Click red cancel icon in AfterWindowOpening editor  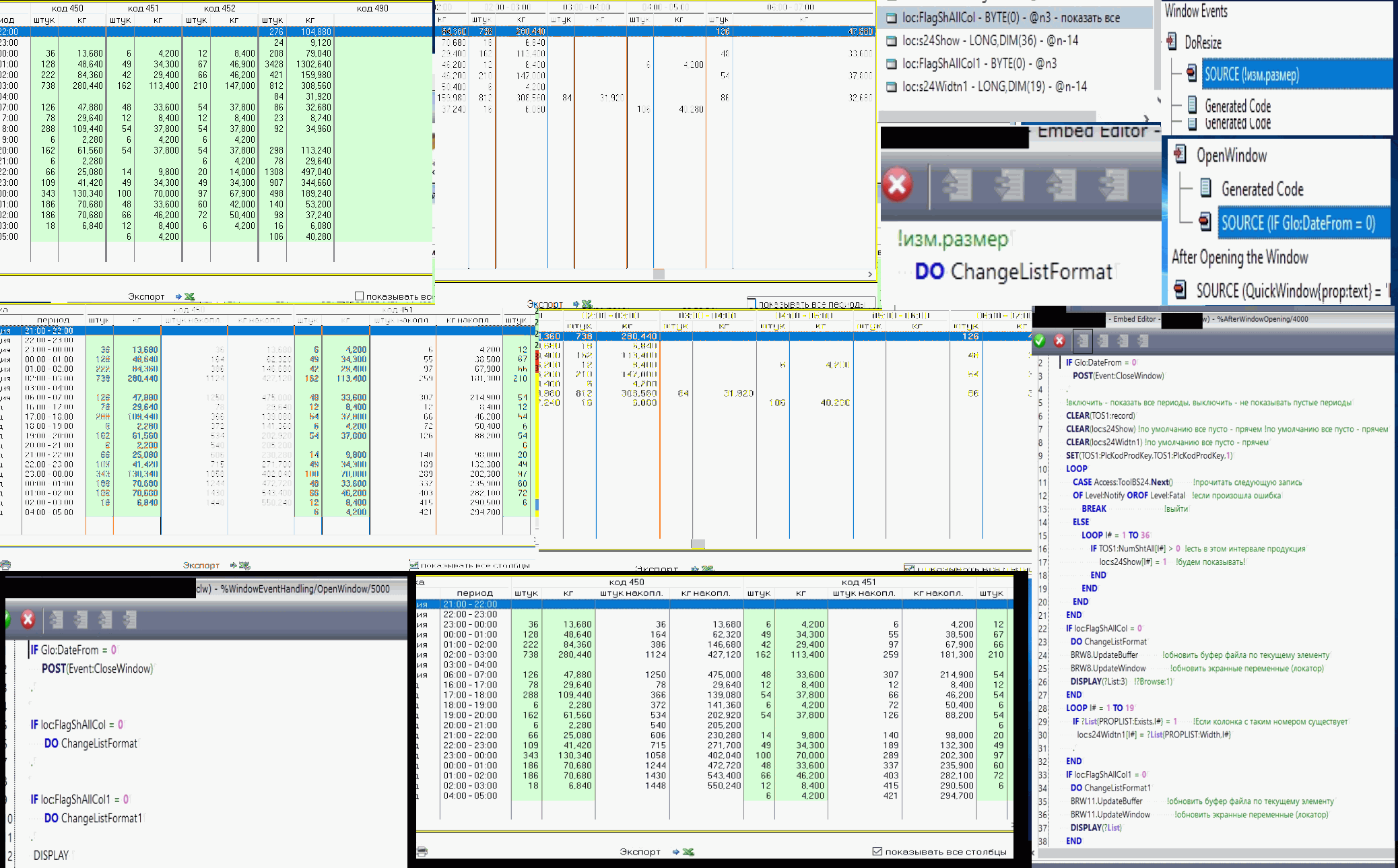1059,341
